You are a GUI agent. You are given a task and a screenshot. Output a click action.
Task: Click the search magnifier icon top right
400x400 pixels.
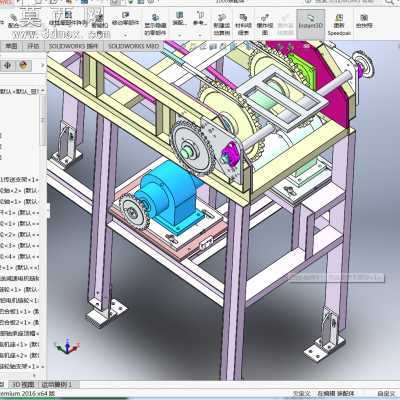389,2
